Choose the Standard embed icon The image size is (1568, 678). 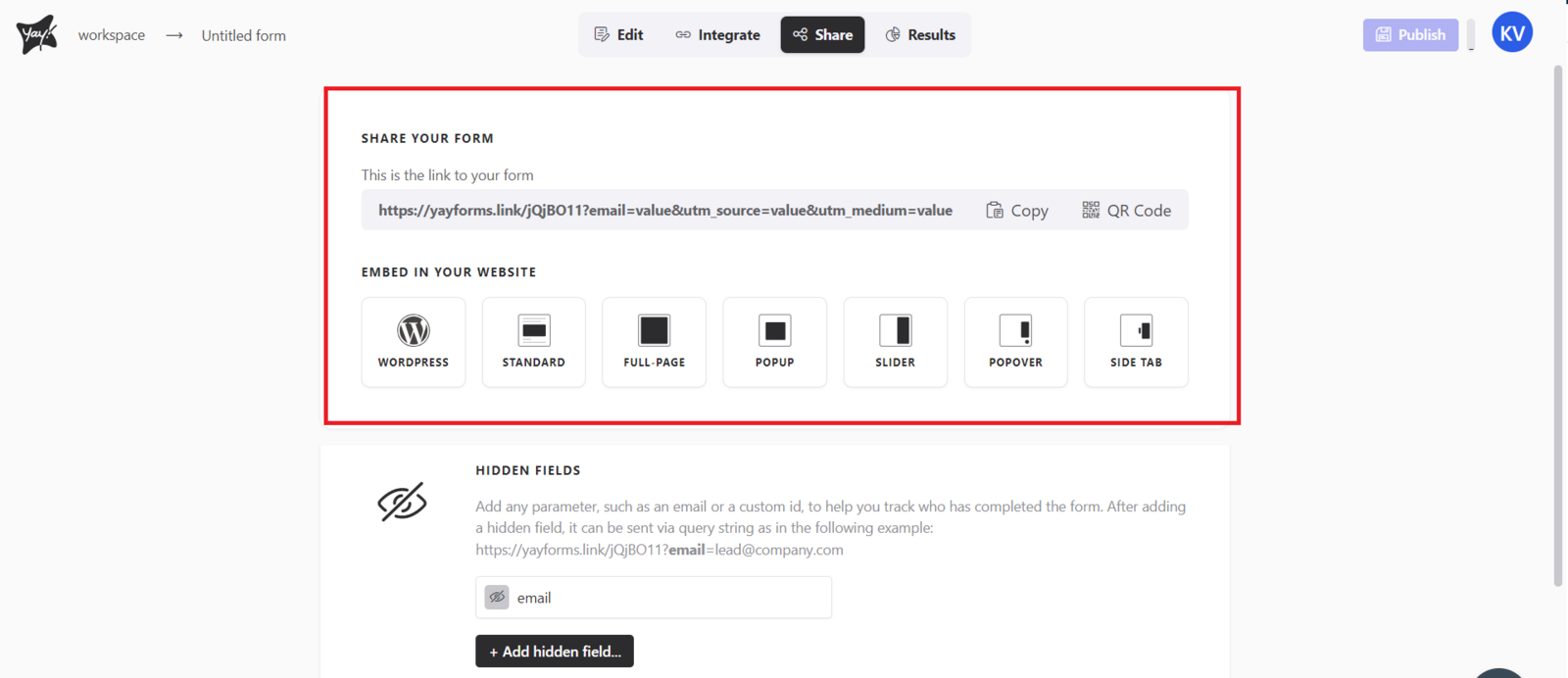(534, 342)
